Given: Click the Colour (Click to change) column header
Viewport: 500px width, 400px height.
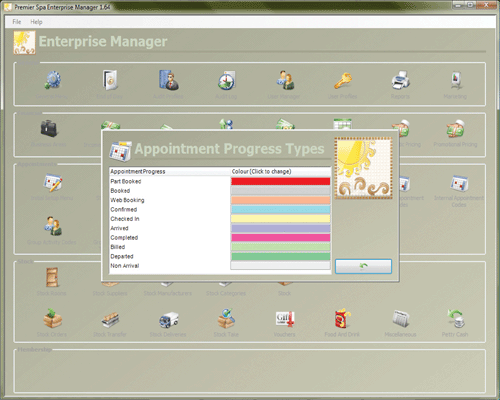Looking at the screenshot, I should (x=281, y=172).
